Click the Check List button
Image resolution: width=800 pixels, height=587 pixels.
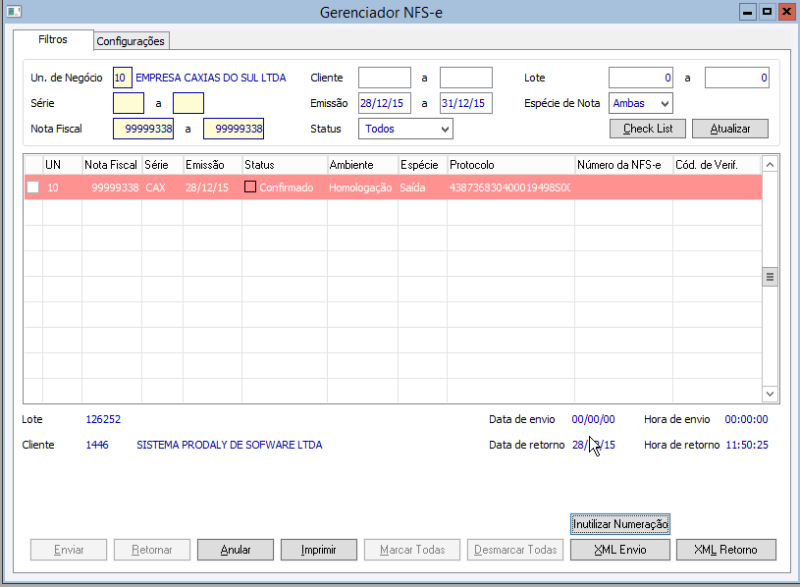pyautogui.click(x=647, y=129)
